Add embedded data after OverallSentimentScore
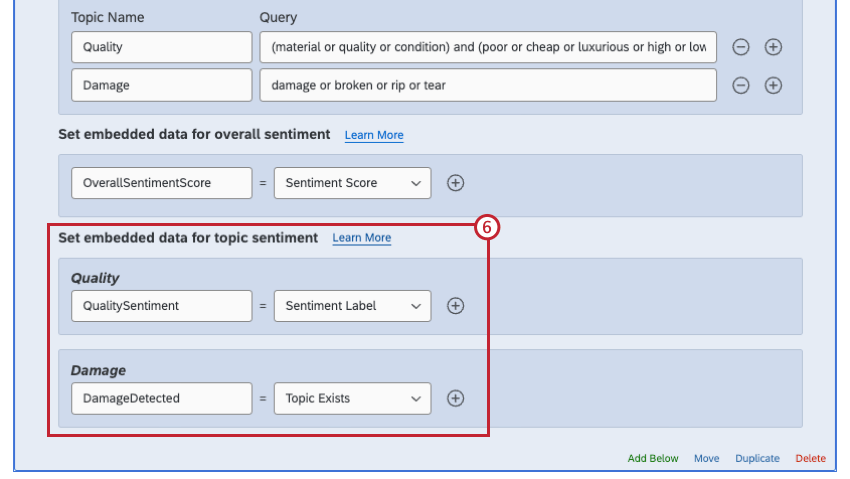The width and height of the screenshot is (850, 479). [455, 183]
